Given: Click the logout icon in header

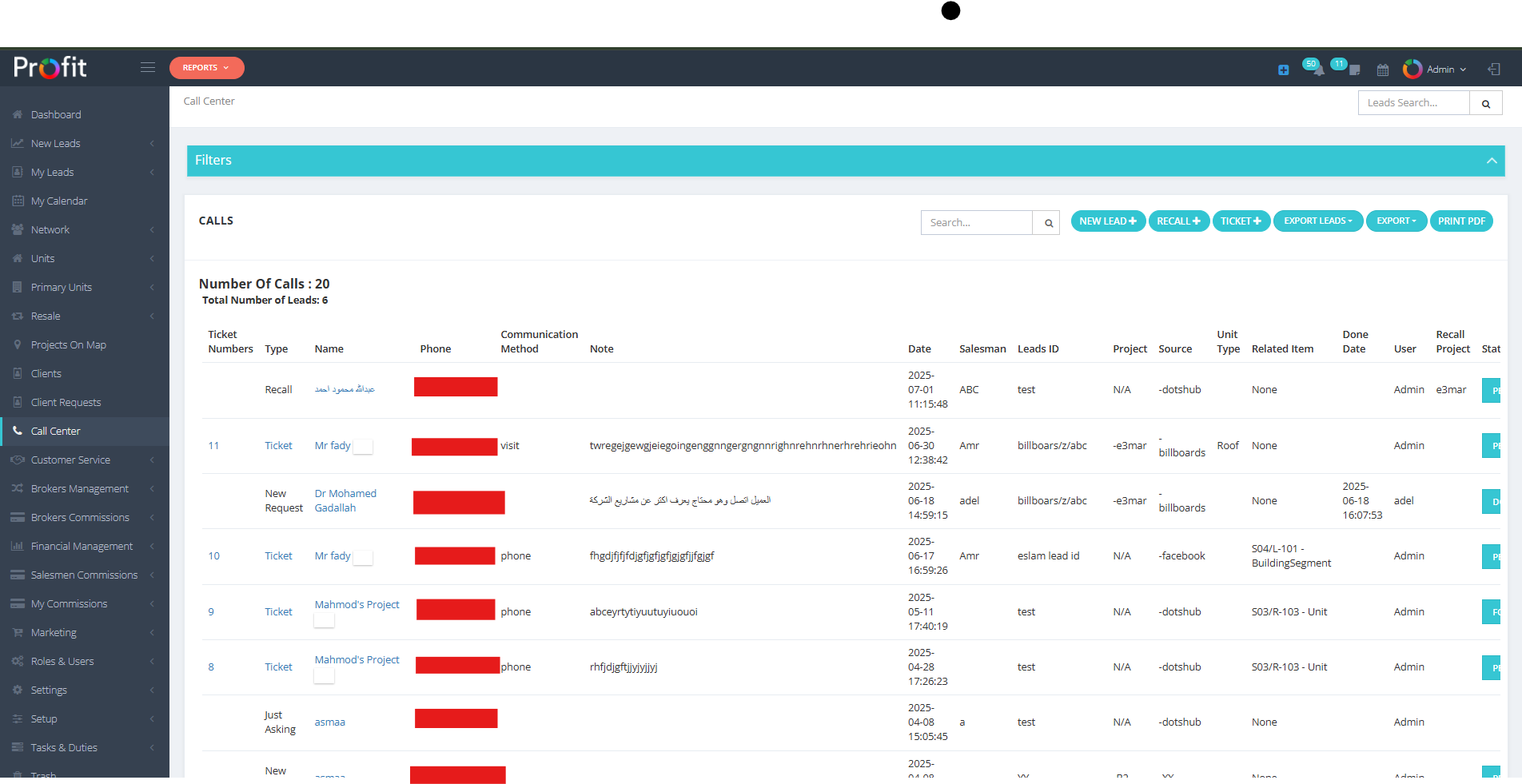Looking at the screenshot, I should tap(1493, 70).
